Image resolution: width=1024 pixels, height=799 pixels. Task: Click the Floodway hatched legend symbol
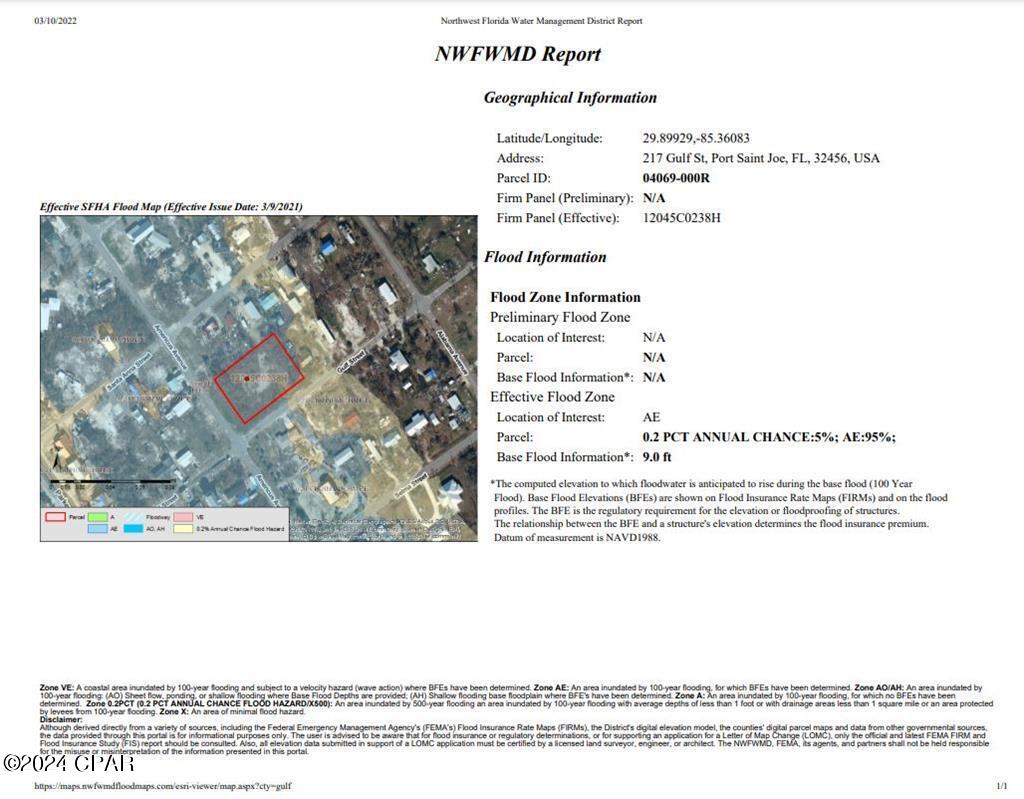click(x=132, y=516)
